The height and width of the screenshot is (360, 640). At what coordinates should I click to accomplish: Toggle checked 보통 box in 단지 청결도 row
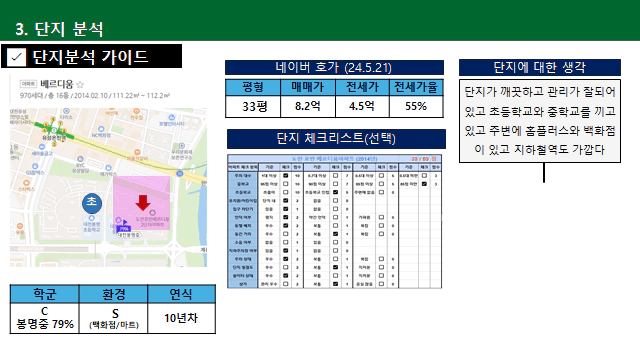coord(335,267)
